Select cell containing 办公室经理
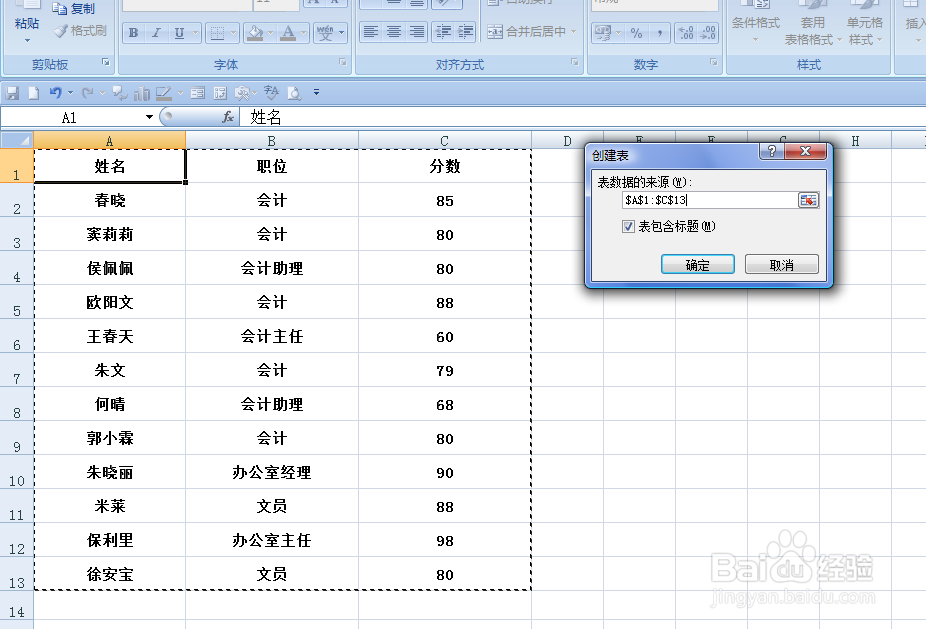Viewport: 926px width, 629px height. 272,472
